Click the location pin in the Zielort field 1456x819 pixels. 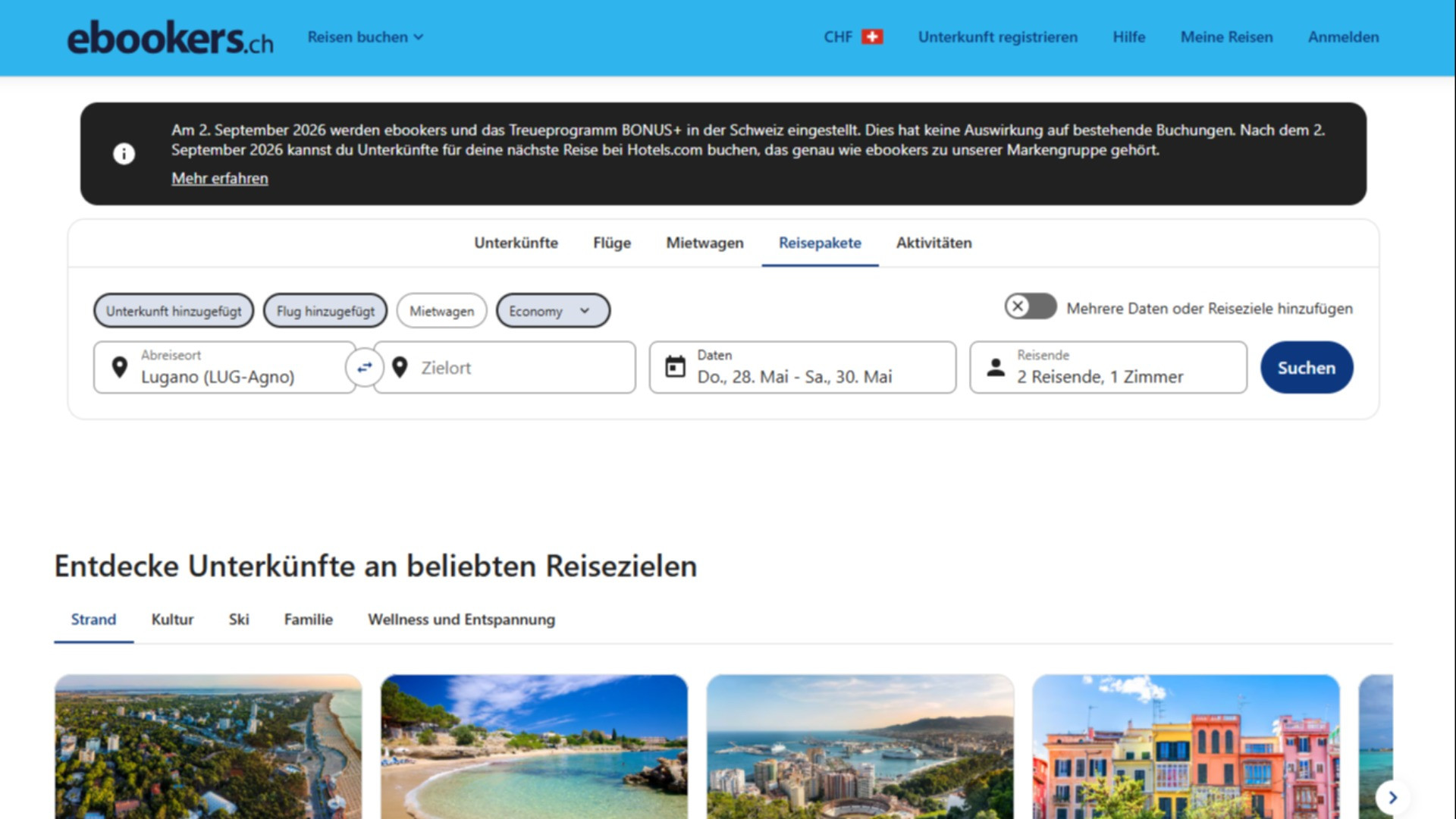click(x=400, y=367)
